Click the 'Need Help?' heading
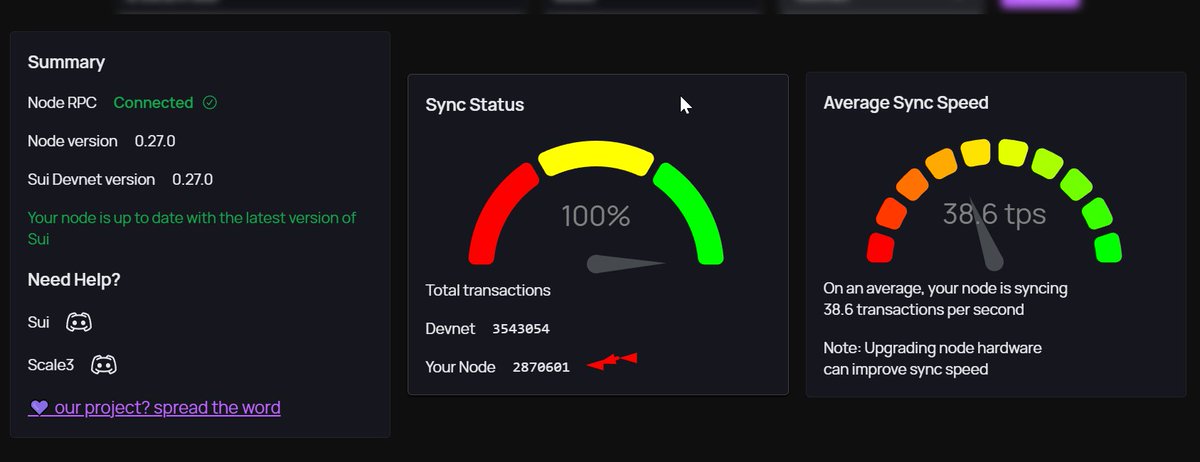 (x=74, y=280)
